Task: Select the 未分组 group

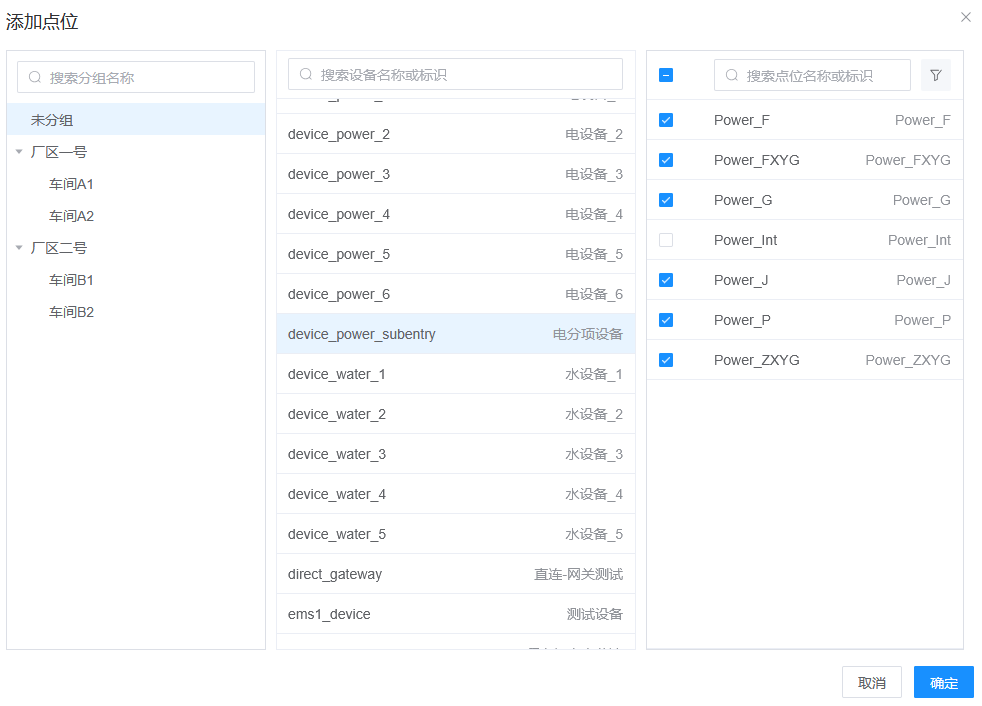Action: [52, 120]
